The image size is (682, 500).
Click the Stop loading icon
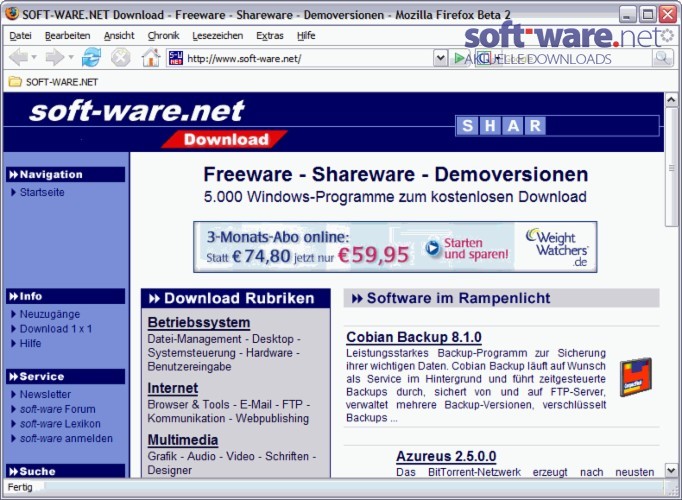tap(120, 57)
